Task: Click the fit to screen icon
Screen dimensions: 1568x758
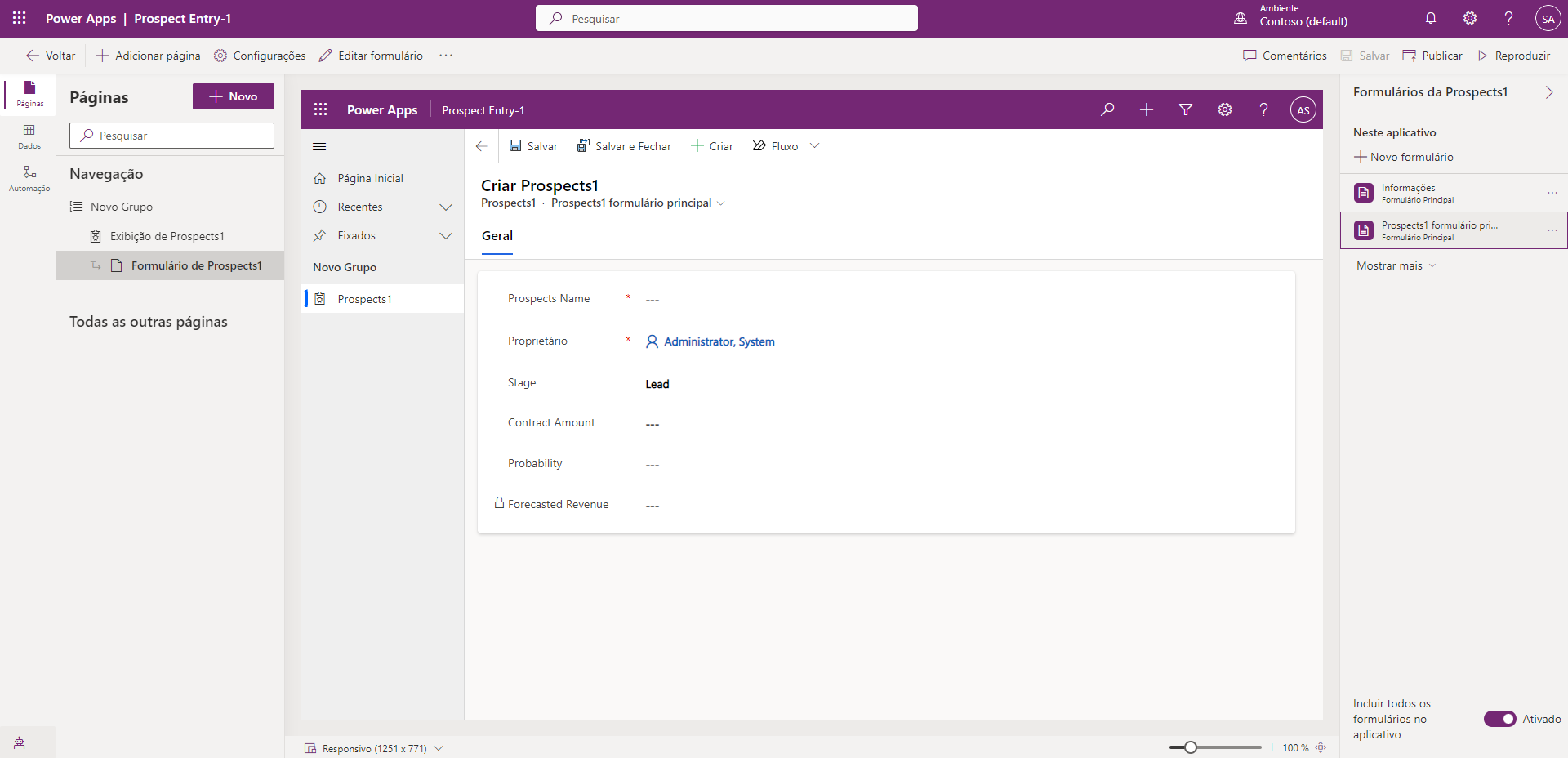Action: tap(1321, 747)
